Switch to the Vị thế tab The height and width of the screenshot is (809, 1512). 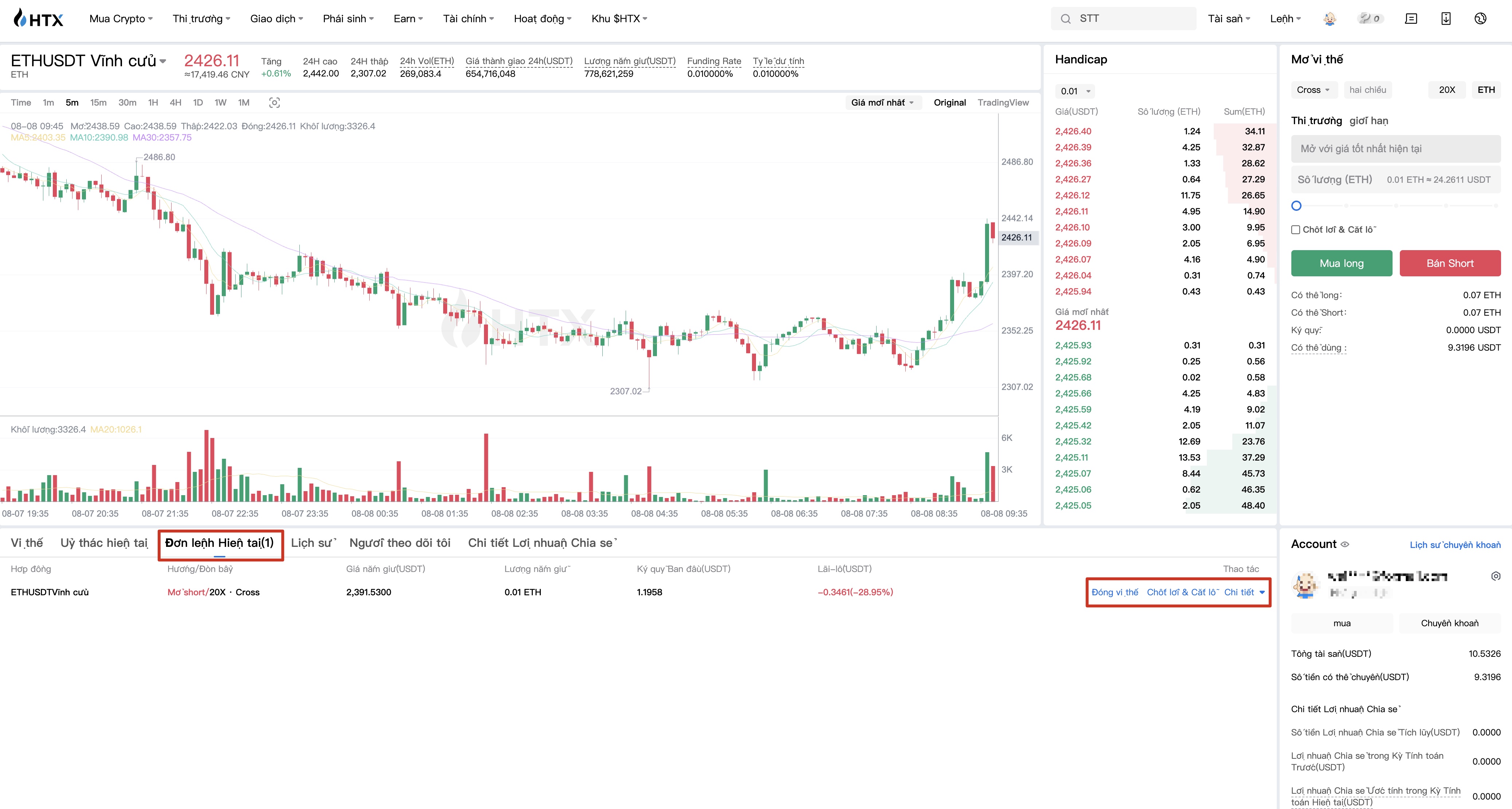point(27,543)
